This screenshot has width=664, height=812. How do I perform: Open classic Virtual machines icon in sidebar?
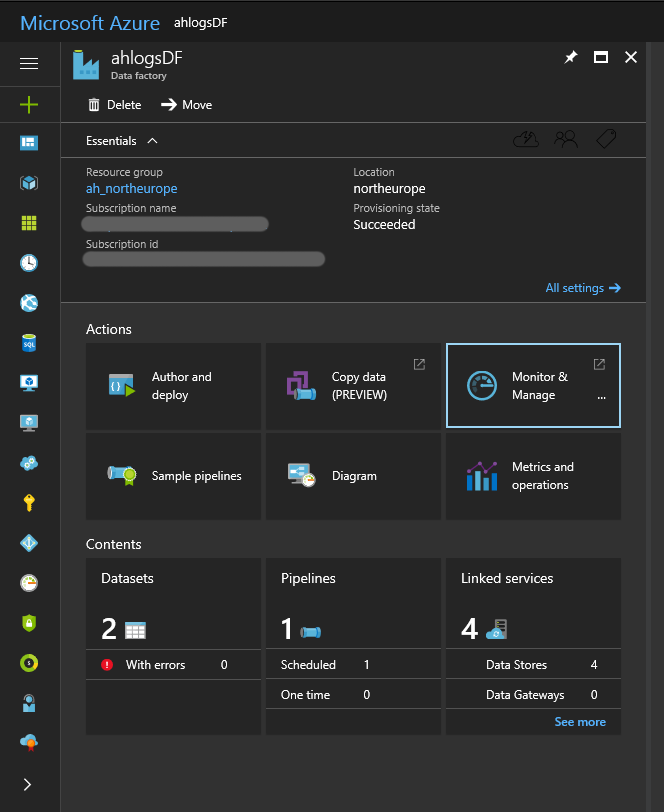29,423
